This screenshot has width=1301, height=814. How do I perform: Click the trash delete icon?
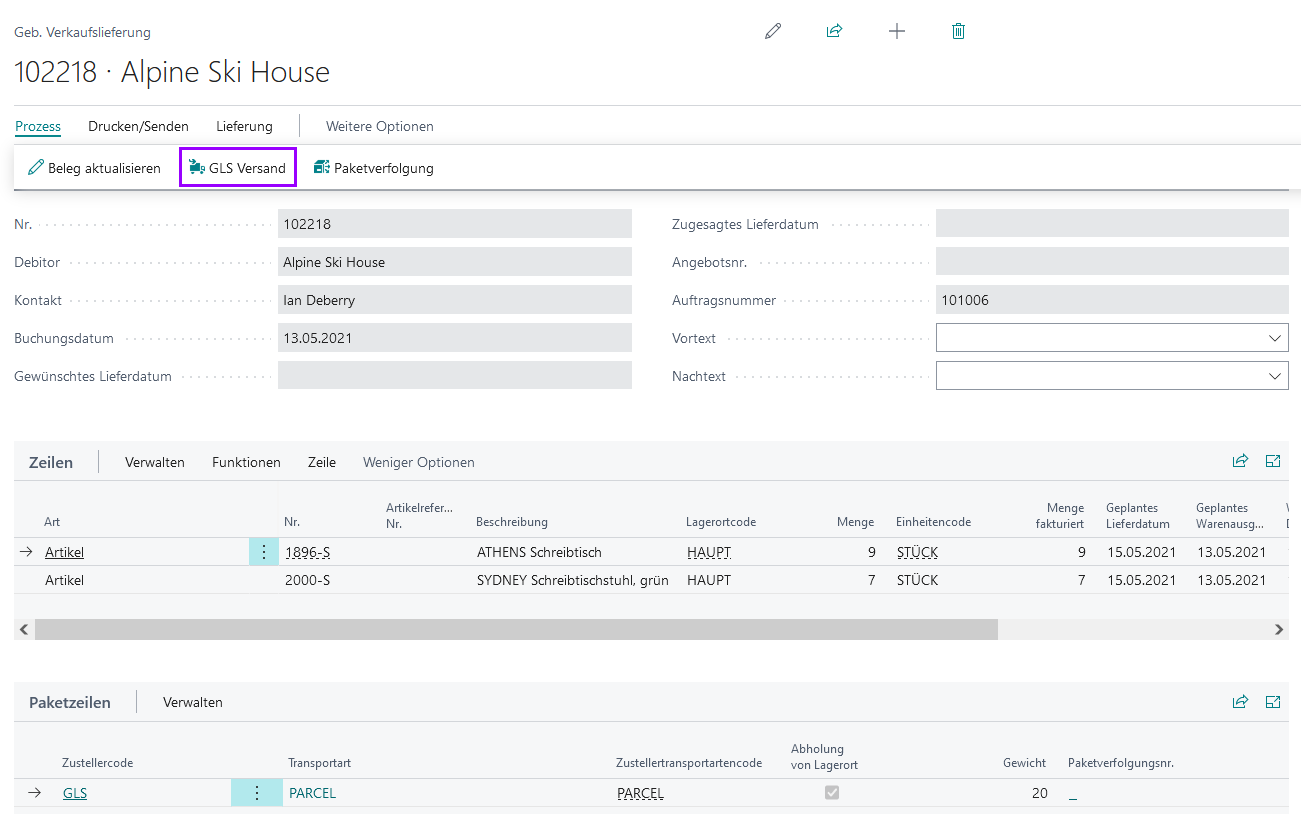pos(958,31)
